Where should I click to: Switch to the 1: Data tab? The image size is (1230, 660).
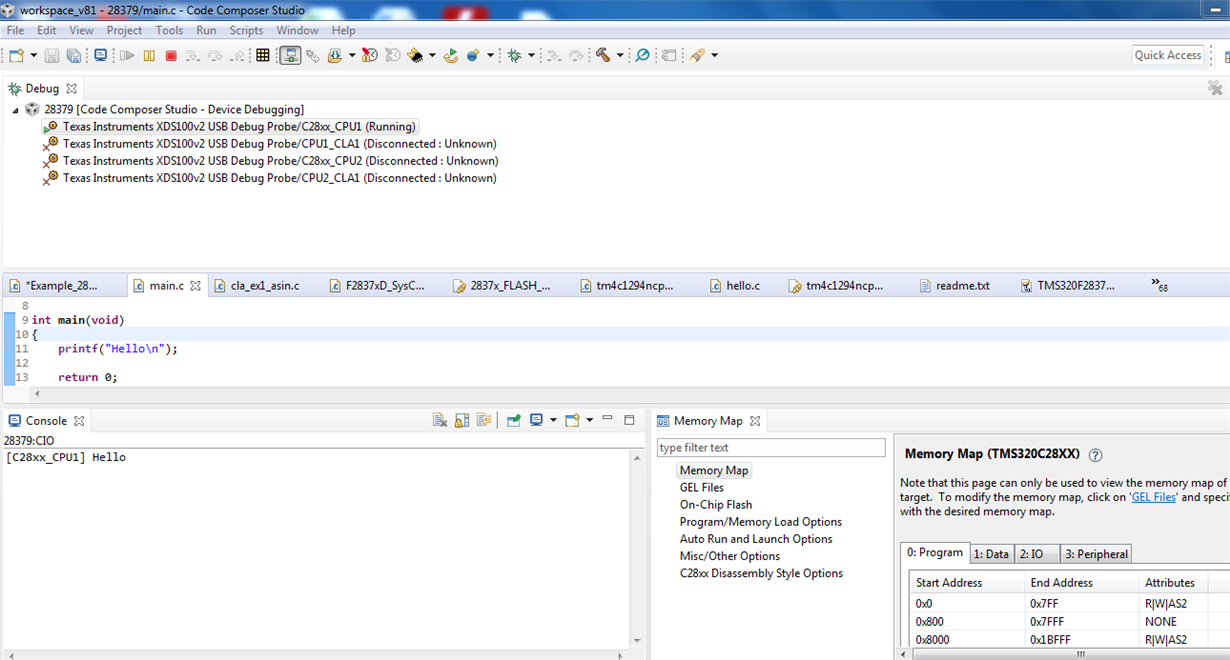pos(991,554)
